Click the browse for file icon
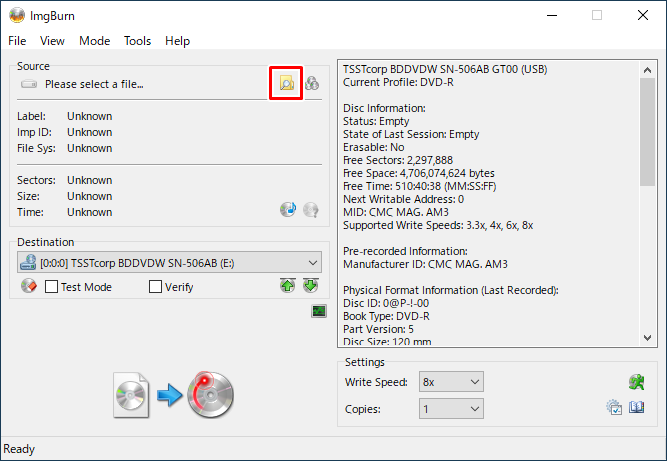Image resolution: width=667 pixels, height=461 pixels. point(287,84)
